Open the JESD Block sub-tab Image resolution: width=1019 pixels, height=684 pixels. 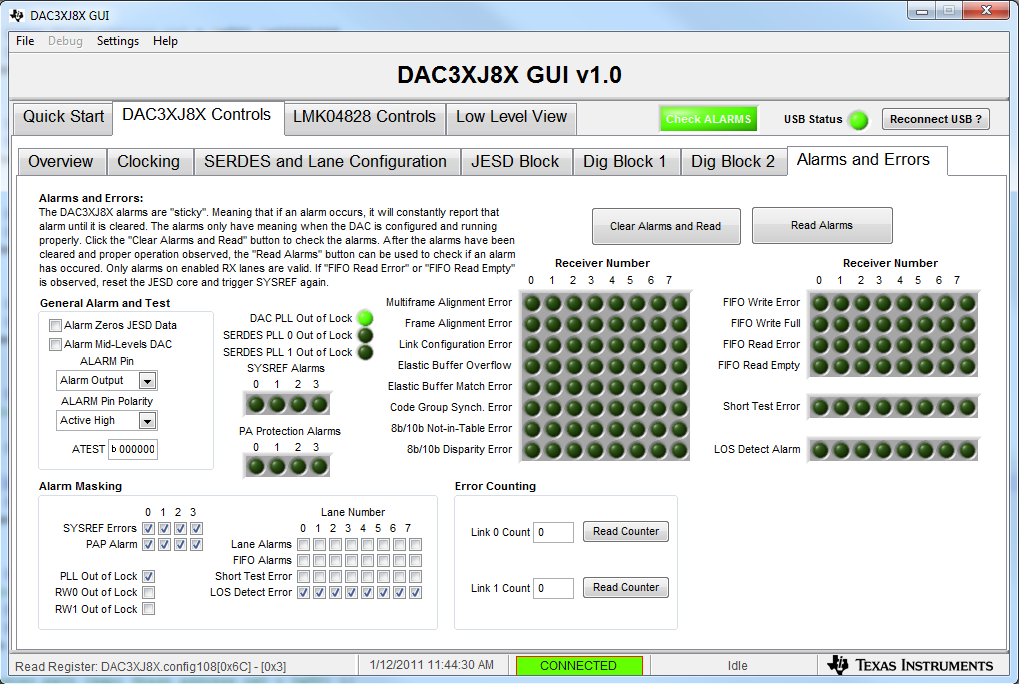[x=515, y=162]
